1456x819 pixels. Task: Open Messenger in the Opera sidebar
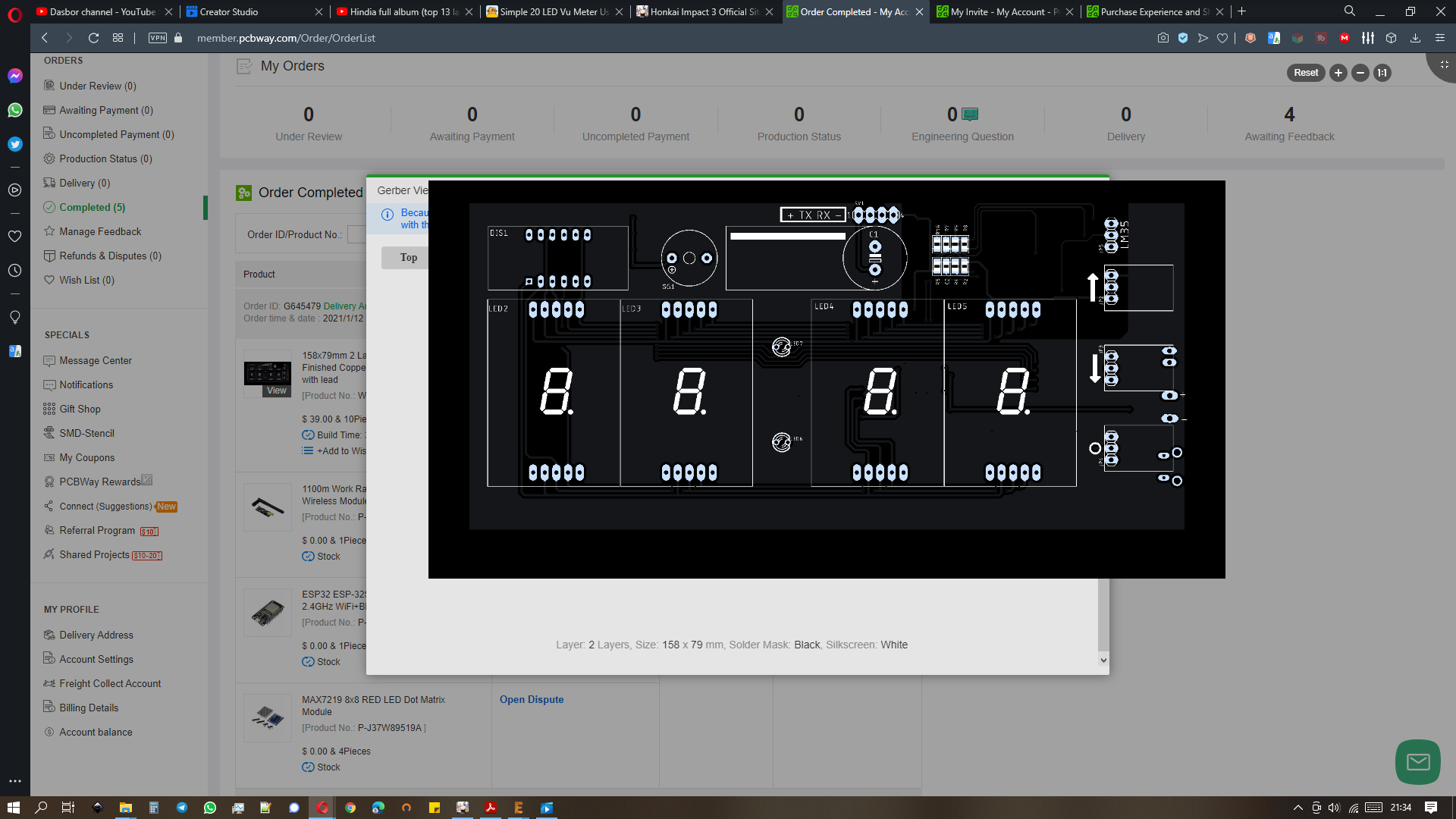pyautogui.click(x=15, y=76)
